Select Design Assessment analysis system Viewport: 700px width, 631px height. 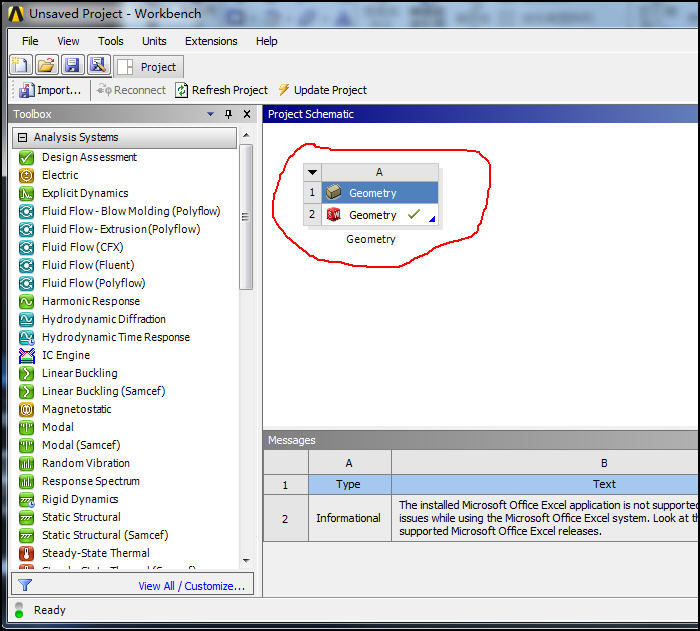[x=89, y=157]
